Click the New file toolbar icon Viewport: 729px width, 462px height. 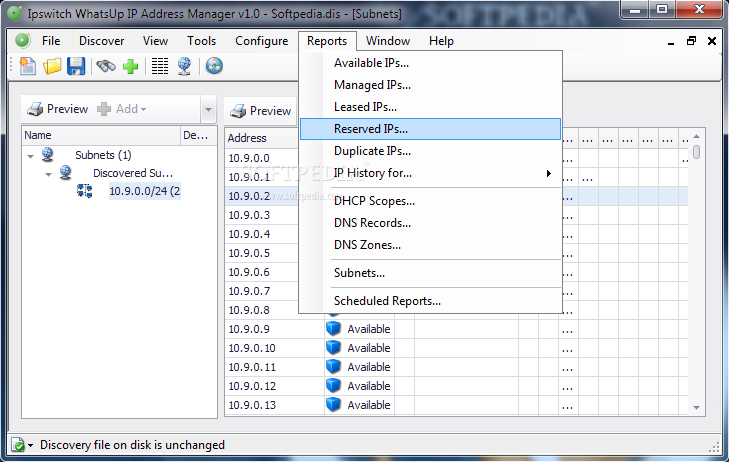(x=27, y=66)
